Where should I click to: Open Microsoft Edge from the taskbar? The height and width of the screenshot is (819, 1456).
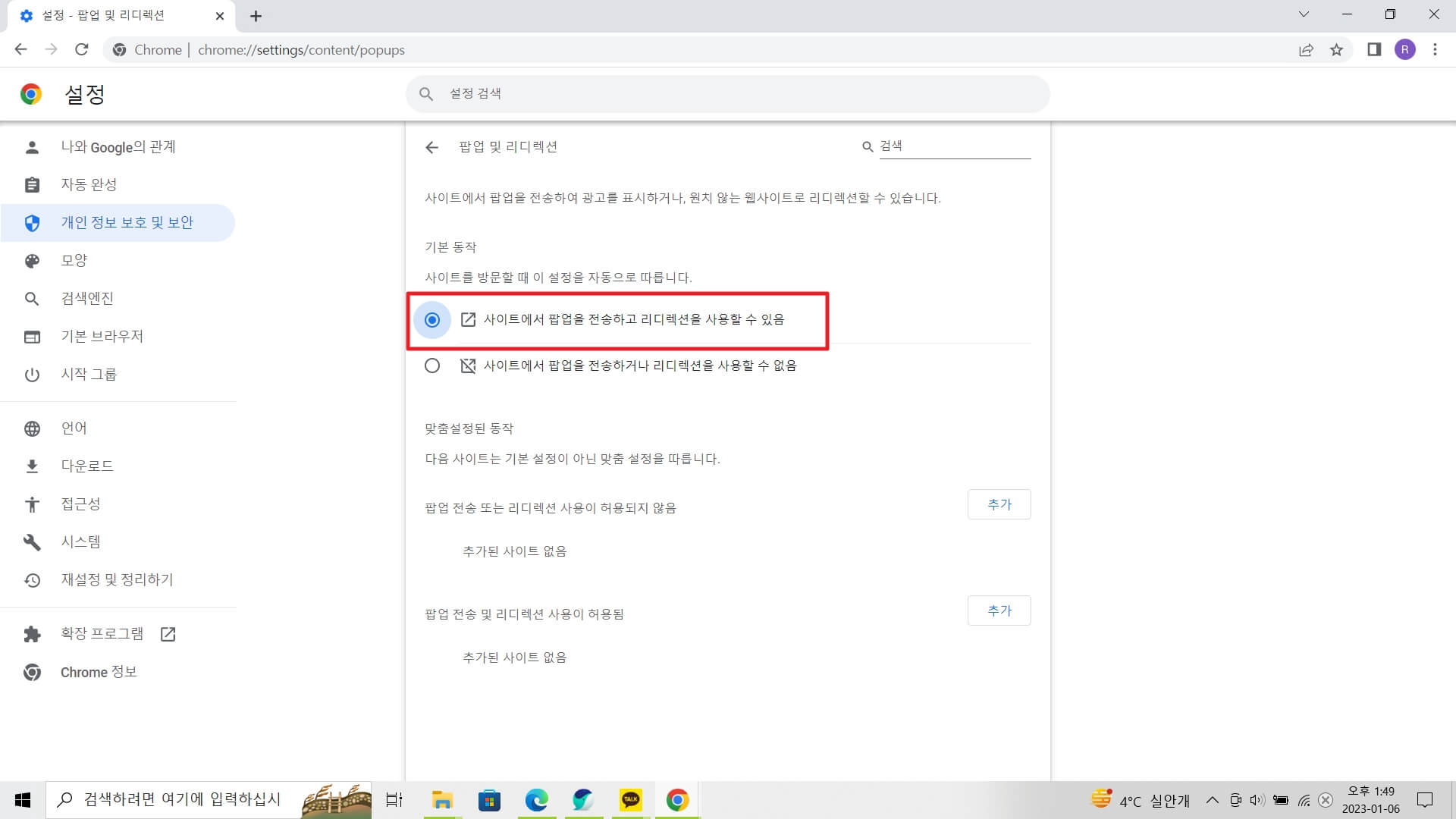pyautogui.click(x=536, y=800)
